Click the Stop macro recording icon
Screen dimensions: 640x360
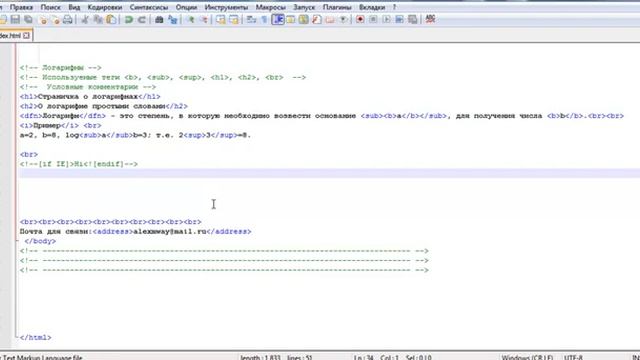click(373, 19)
